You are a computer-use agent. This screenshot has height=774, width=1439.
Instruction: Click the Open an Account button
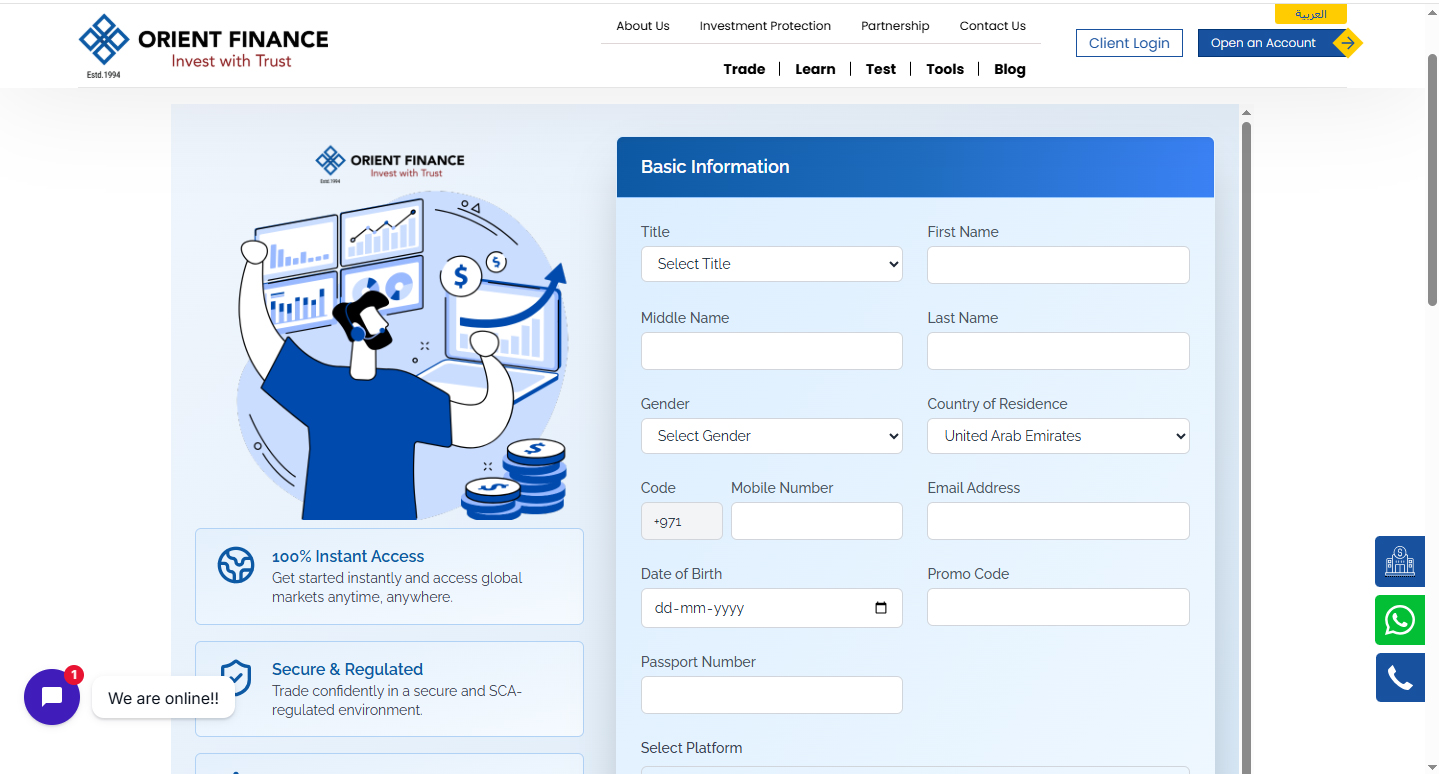(1265, 43)
